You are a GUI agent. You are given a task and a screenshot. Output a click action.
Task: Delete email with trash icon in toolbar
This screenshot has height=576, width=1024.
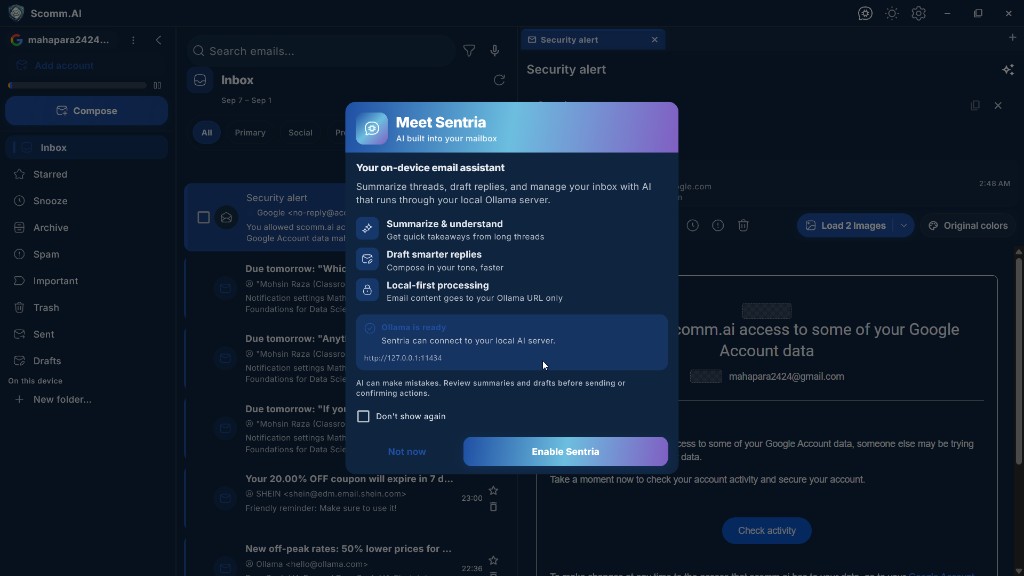click(x=743, y=225)
